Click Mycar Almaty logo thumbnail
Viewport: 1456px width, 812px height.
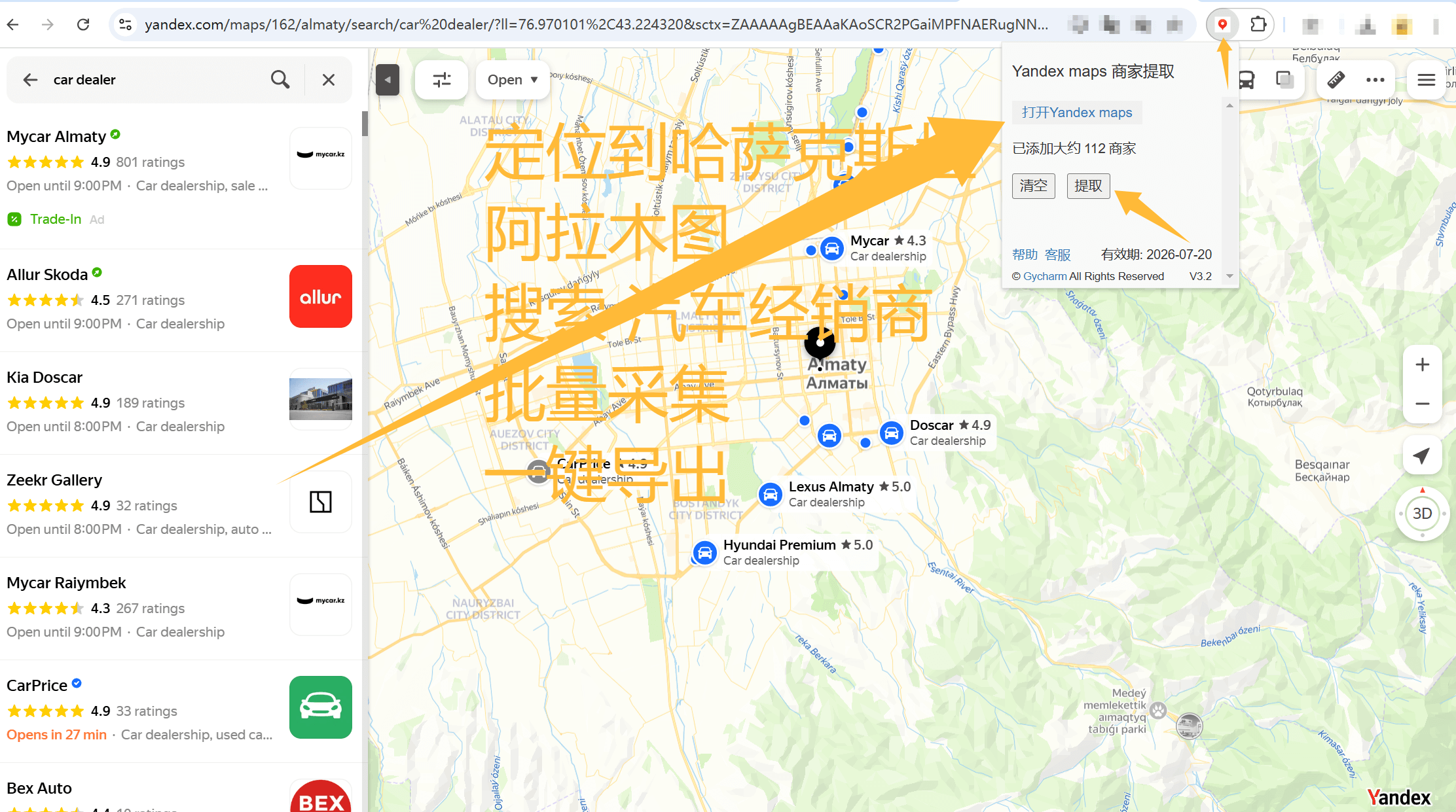[x=321, y=158]
